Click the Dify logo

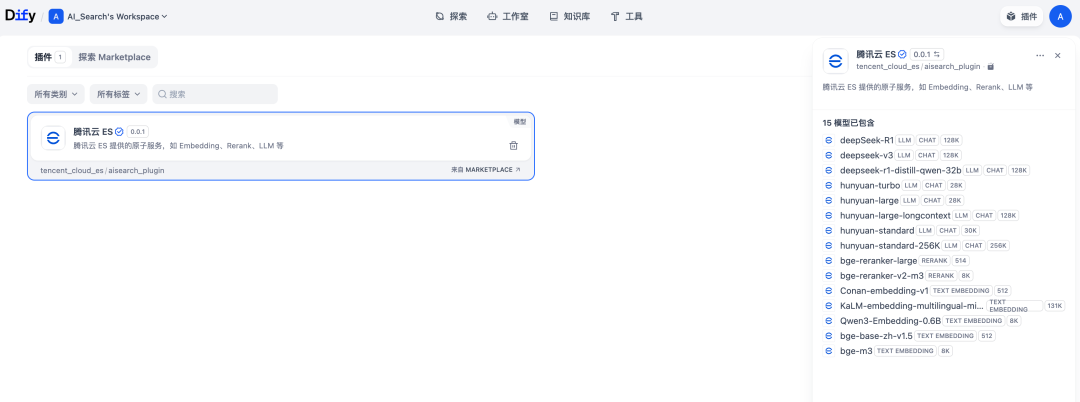(20, 16)
